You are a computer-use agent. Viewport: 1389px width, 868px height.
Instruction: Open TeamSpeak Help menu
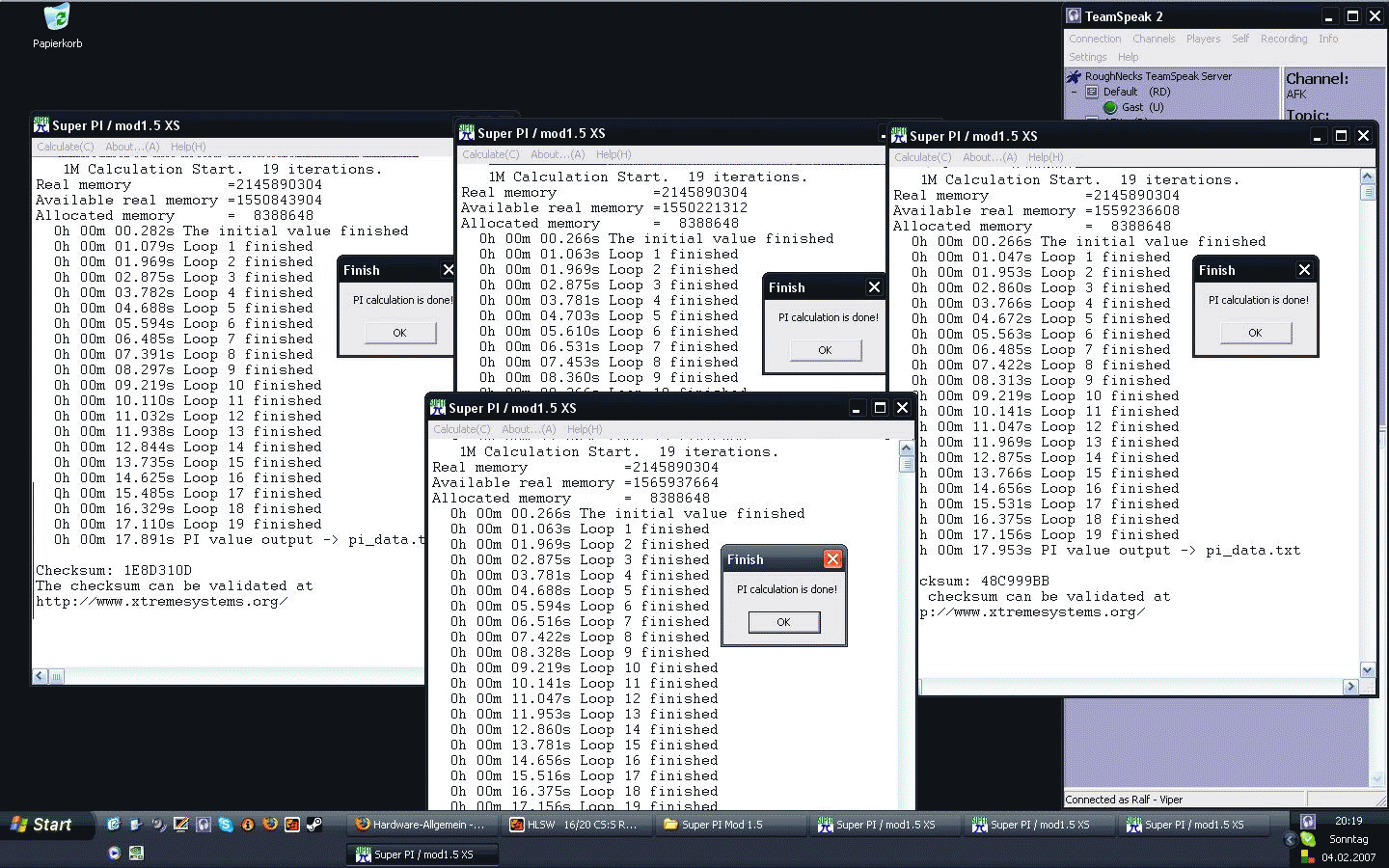(1128, 57)
